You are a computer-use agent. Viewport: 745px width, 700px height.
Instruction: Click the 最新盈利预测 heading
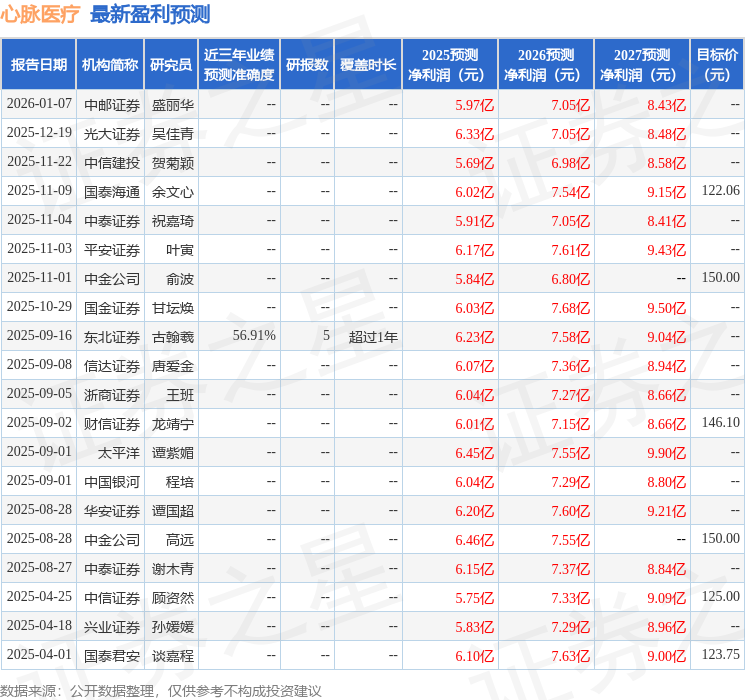[150, 14]
